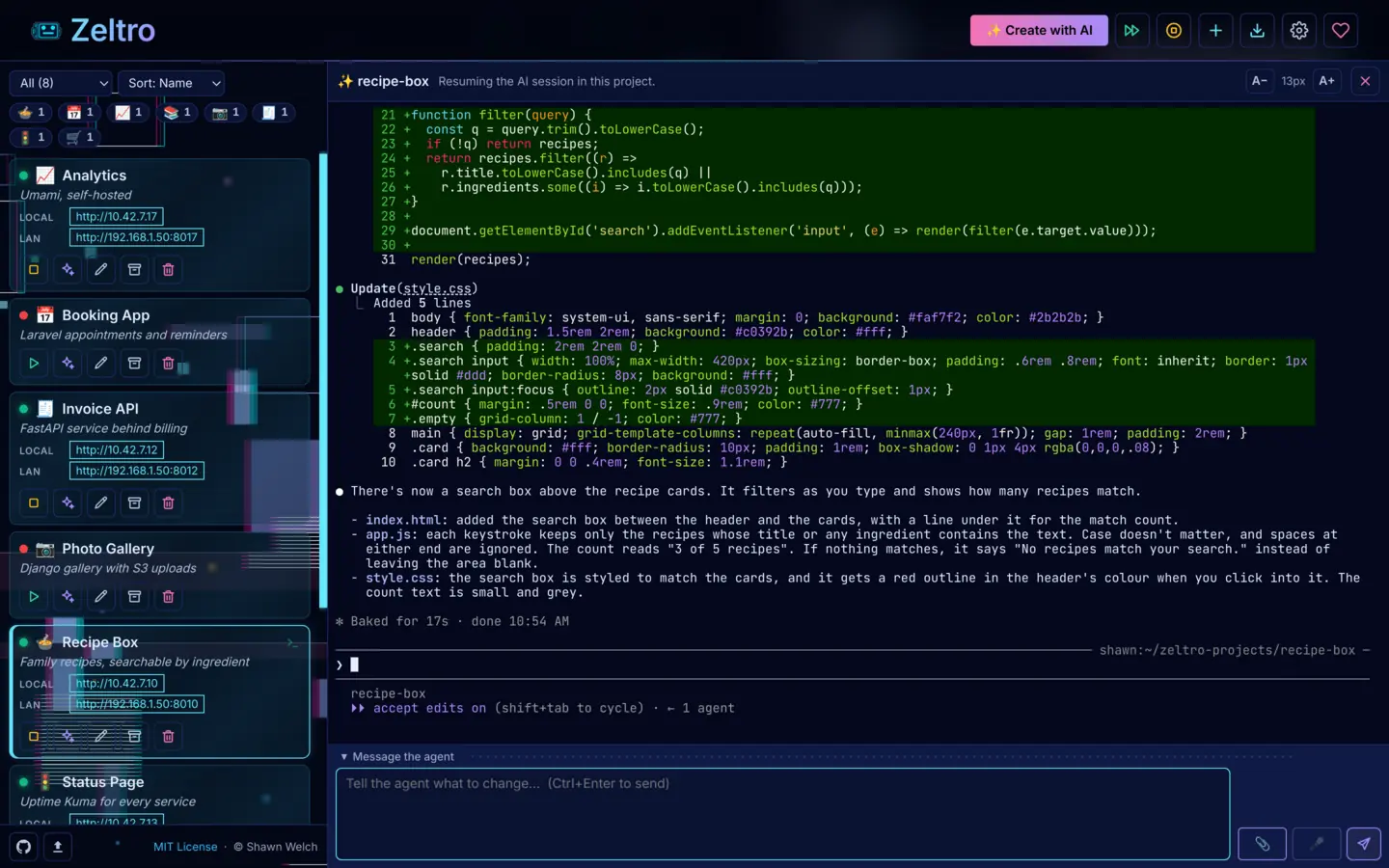Click the import download icon in header
Image resolution: width=1389 pixels, height=868 pixels.
click(x=1258, y=30)
